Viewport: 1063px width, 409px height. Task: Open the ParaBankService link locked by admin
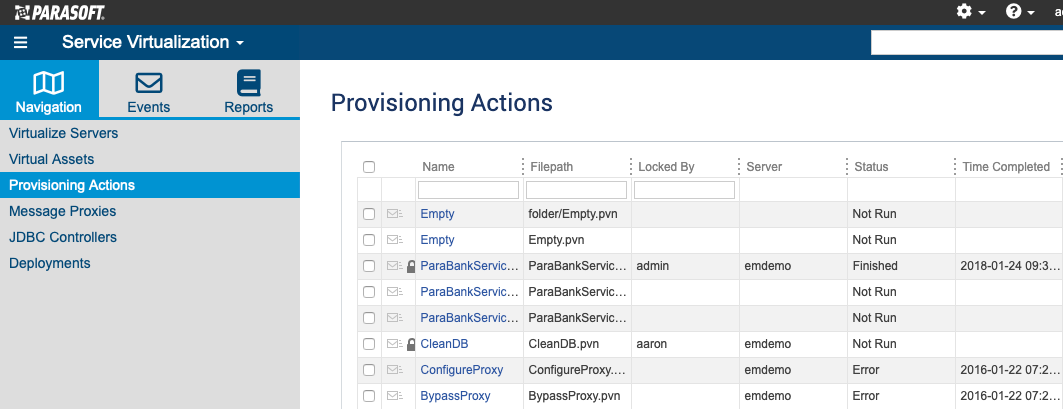469,266
